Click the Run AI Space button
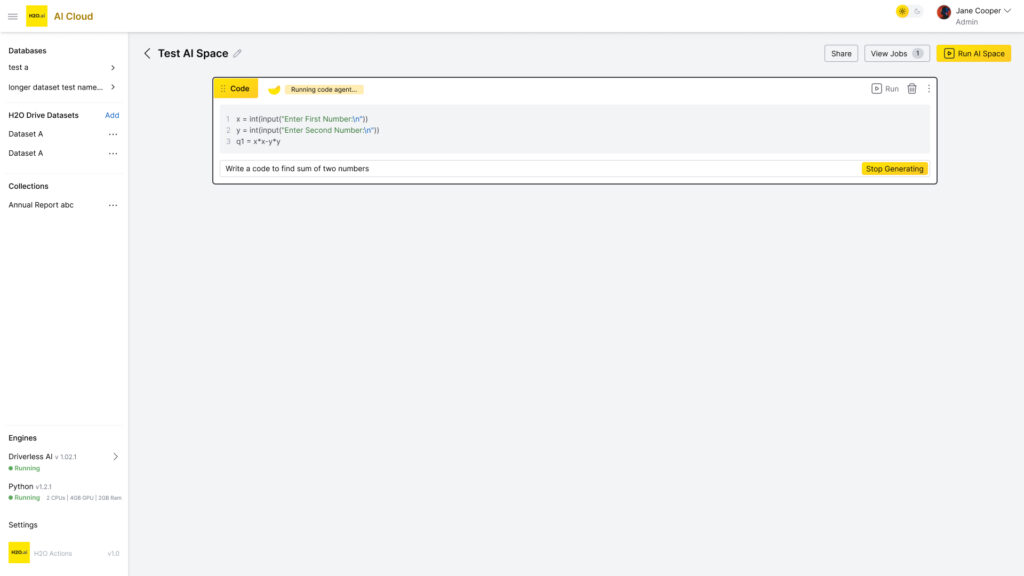The height and width of the screenshot is (576, 1024). pos(973,54)
